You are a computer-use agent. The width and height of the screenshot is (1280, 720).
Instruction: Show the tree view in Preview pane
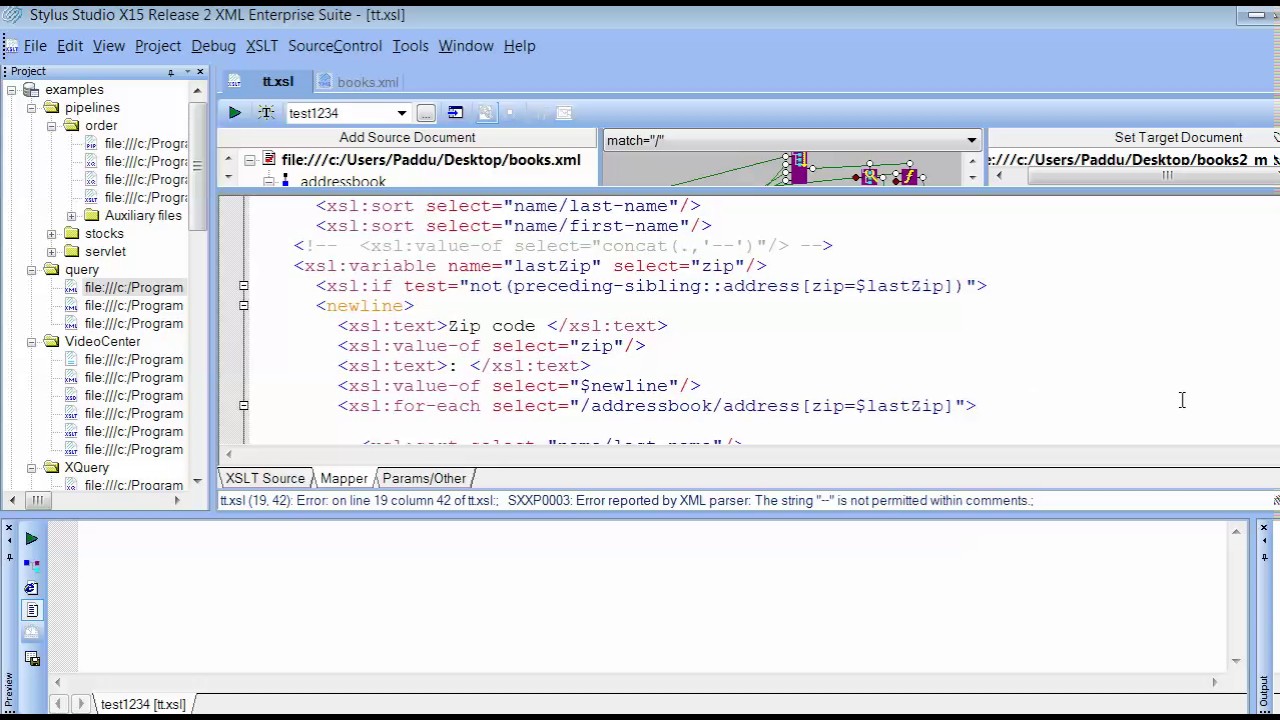(x=31, y=564)
